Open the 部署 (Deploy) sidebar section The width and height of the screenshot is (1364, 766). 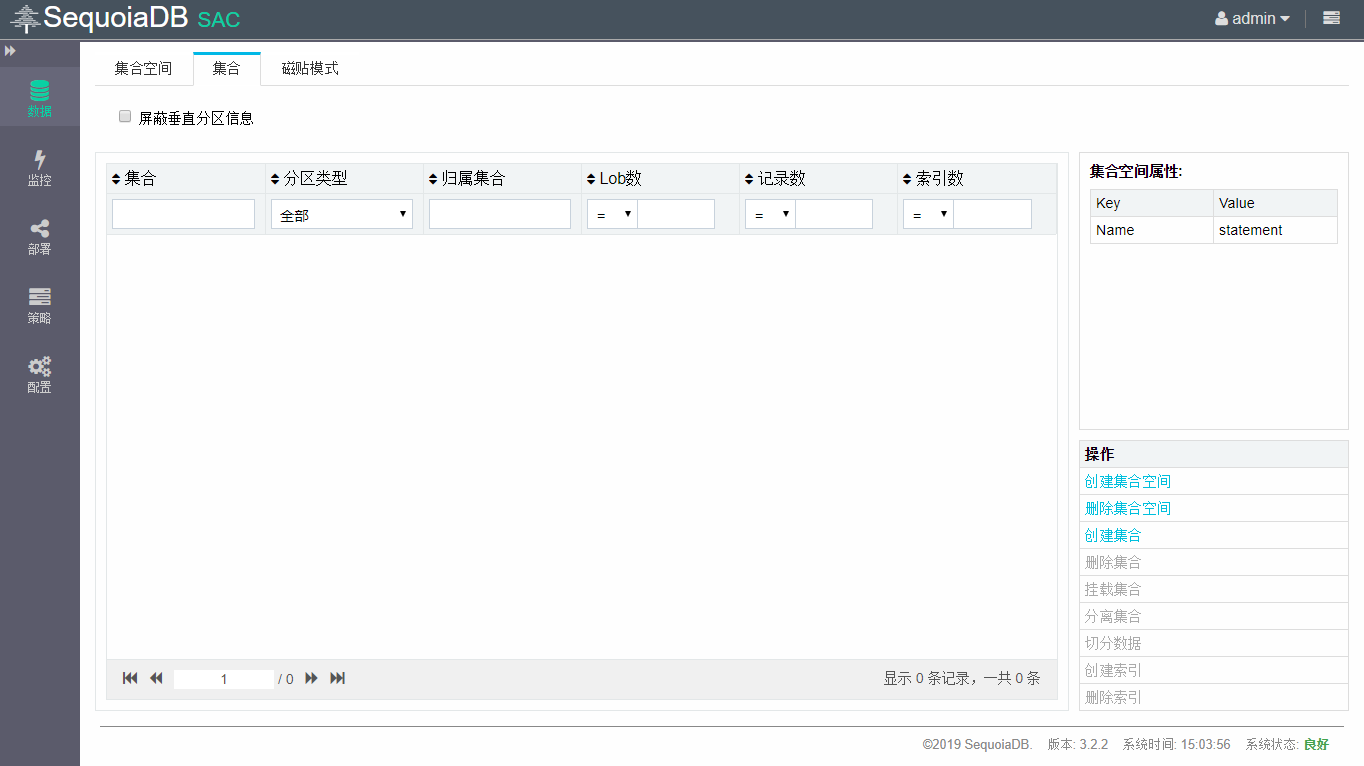(x=39, y=237)
